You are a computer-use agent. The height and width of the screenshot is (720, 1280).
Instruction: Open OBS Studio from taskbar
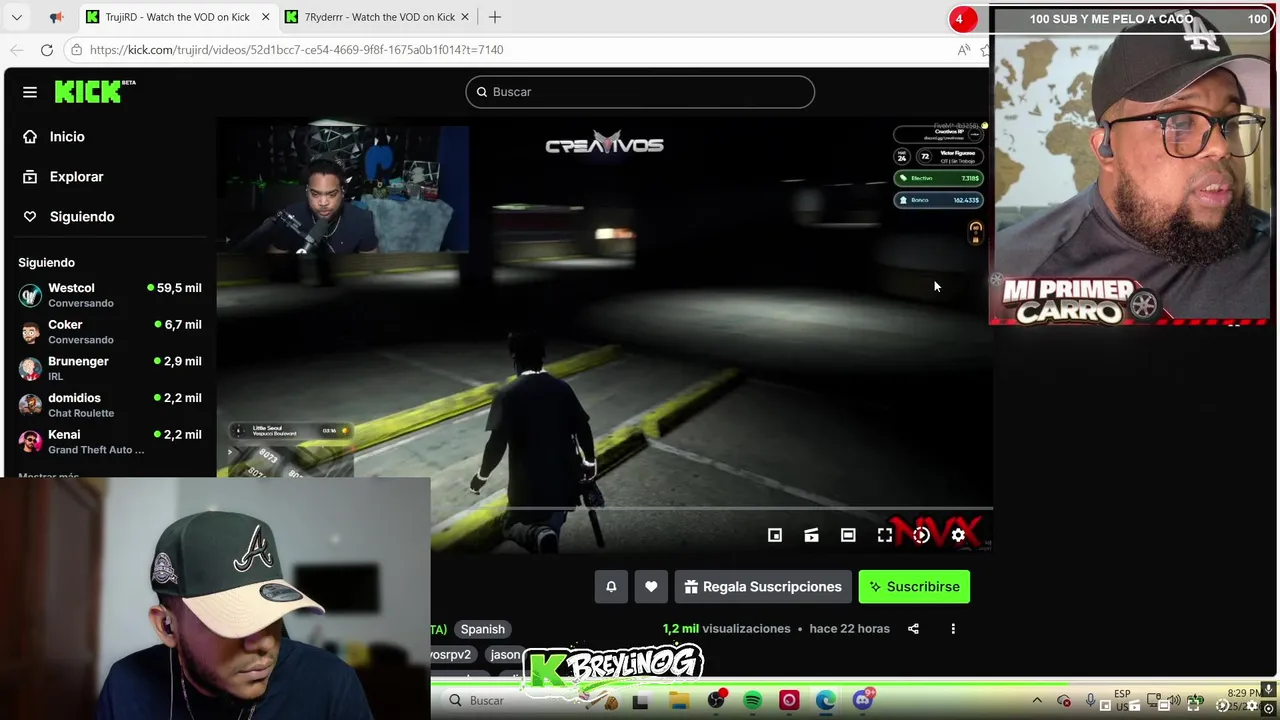[x=716, y=701]
